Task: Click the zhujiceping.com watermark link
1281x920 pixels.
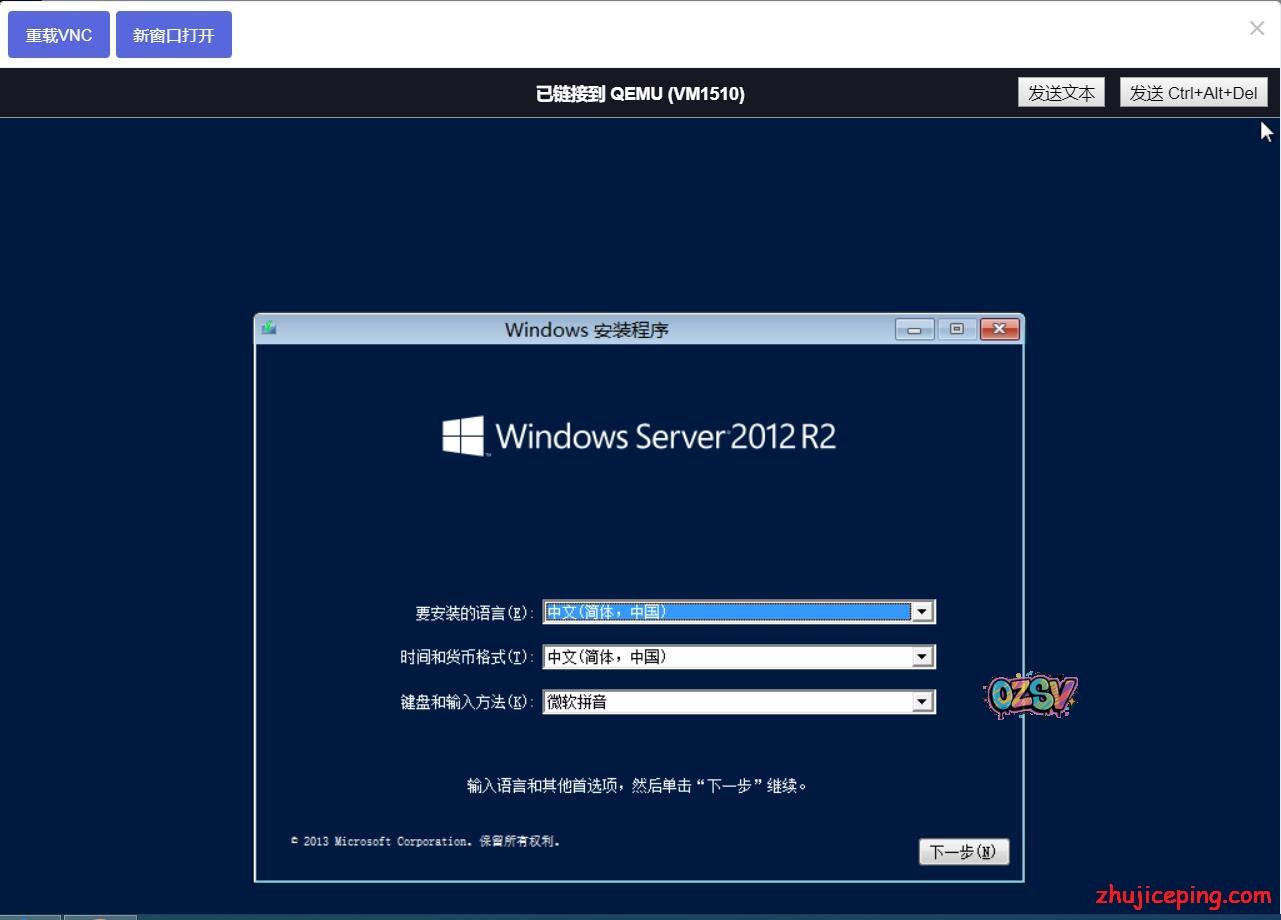Action: (x=1182, y=895)
